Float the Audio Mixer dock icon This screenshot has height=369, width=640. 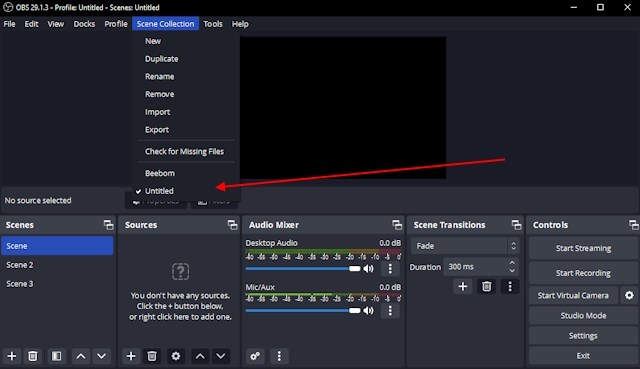pos(397,225)
